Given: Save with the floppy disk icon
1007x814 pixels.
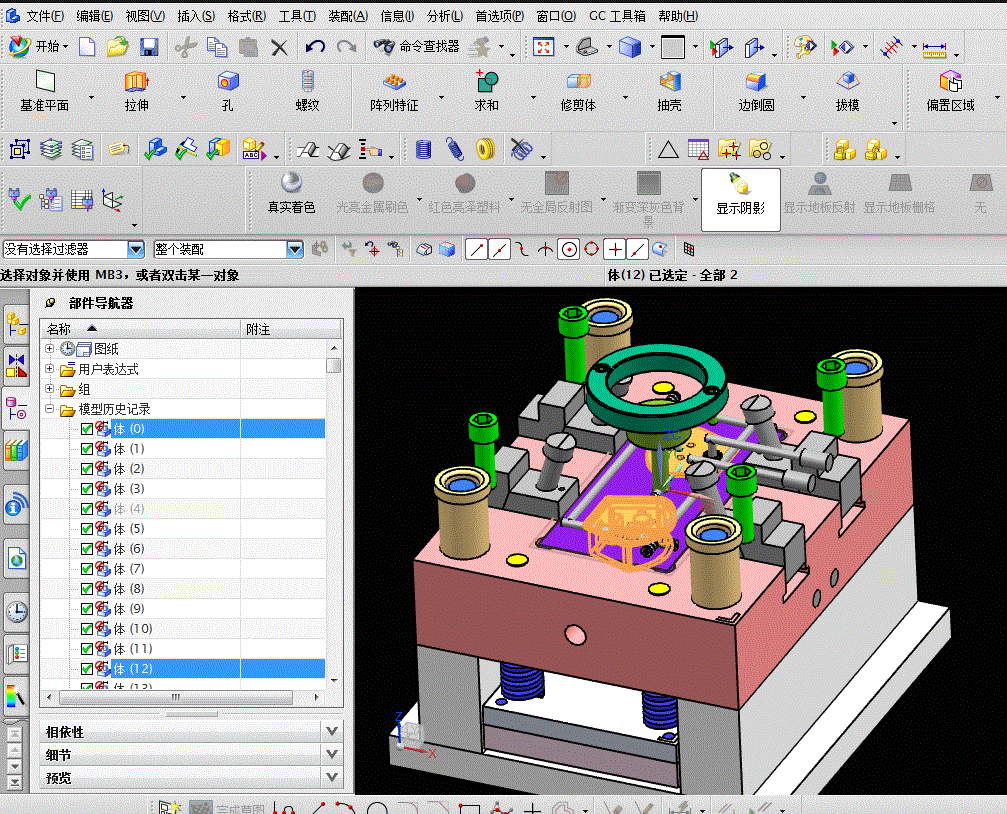Looking at the screenshot, I should [149, 47].
